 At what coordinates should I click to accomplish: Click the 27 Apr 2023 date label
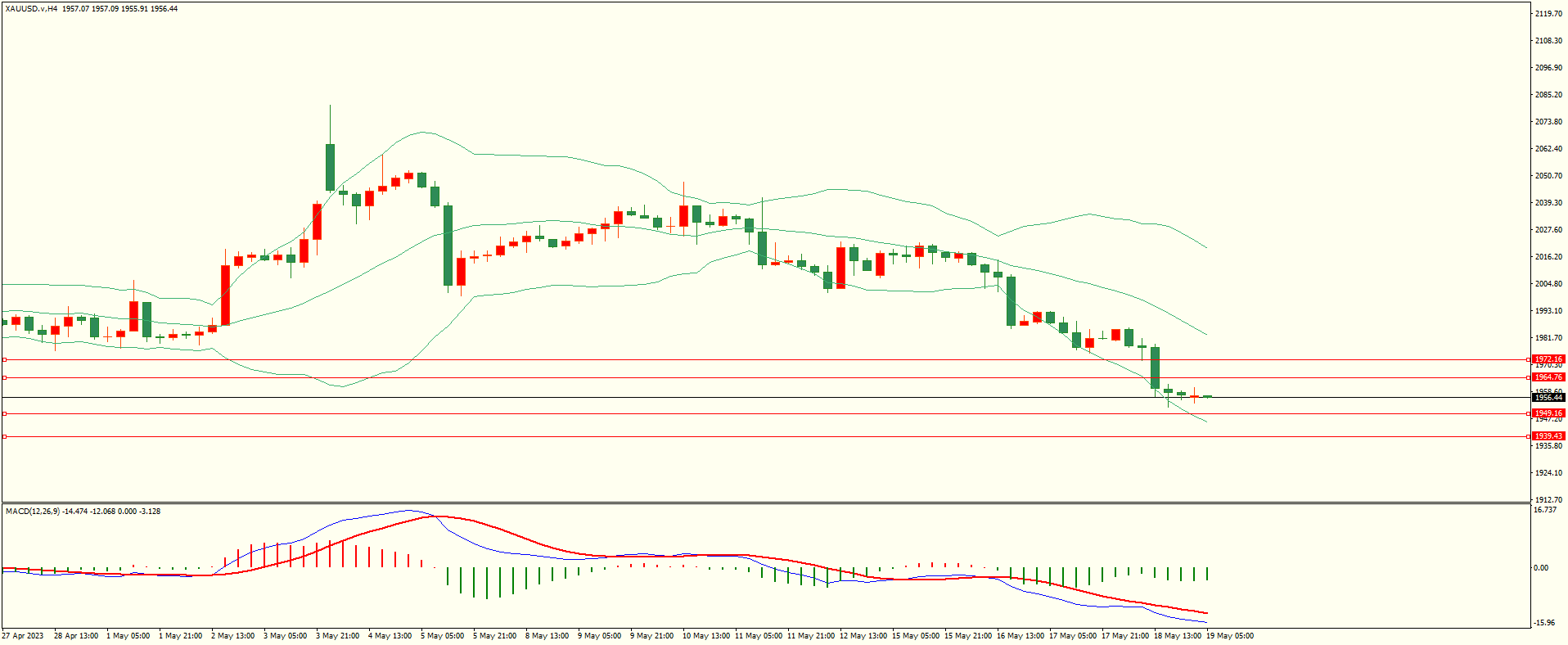[23, 636]
